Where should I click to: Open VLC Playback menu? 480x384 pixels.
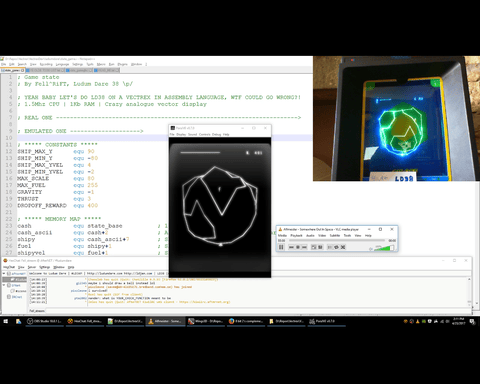tap(296, 235)
